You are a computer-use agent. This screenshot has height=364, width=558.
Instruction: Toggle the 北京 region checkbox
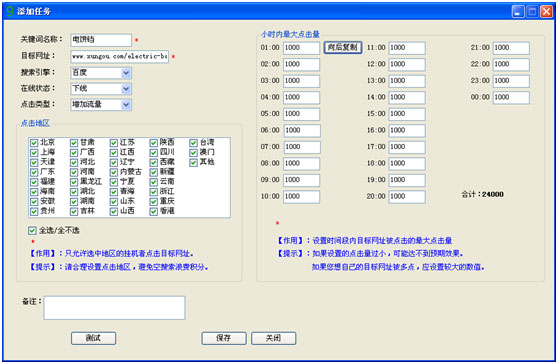pyautogui.click(x=34, y=143)
